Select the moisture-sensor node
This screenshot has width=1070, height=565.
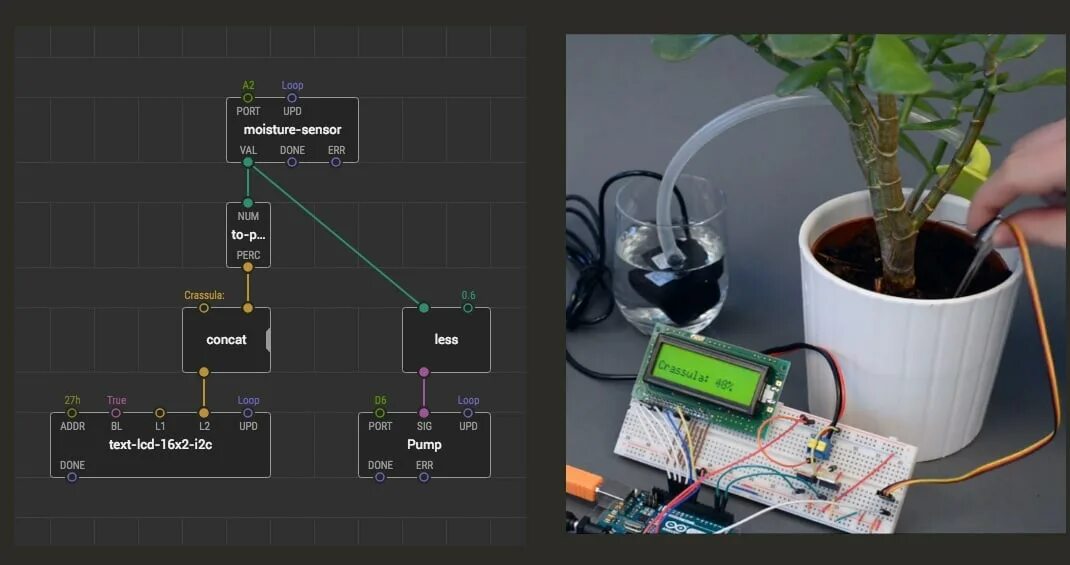(292, 130)
